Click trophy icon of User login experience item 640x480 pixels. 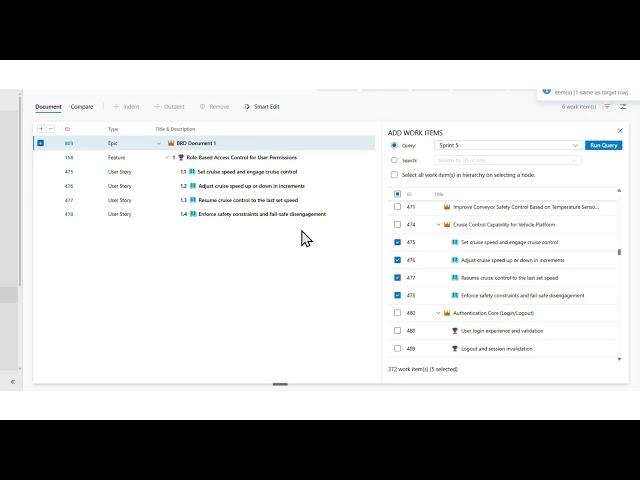[455, 331]
